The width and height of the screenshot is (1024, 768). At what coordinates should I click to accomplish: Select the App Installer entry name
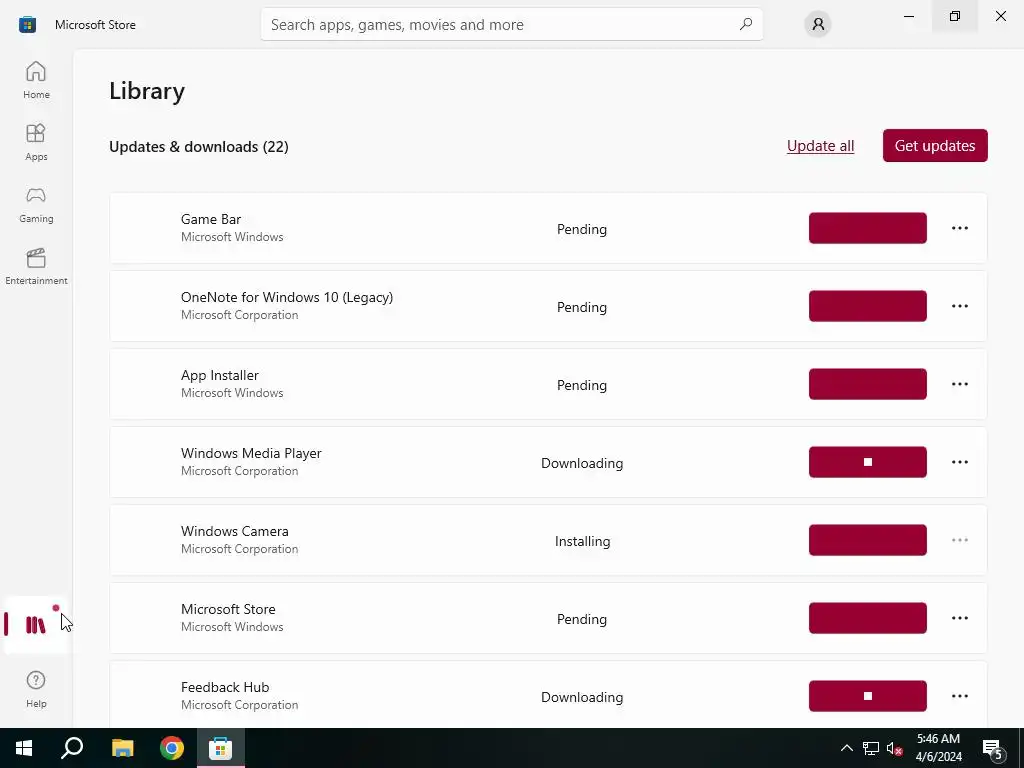click(x=219, y=376)
